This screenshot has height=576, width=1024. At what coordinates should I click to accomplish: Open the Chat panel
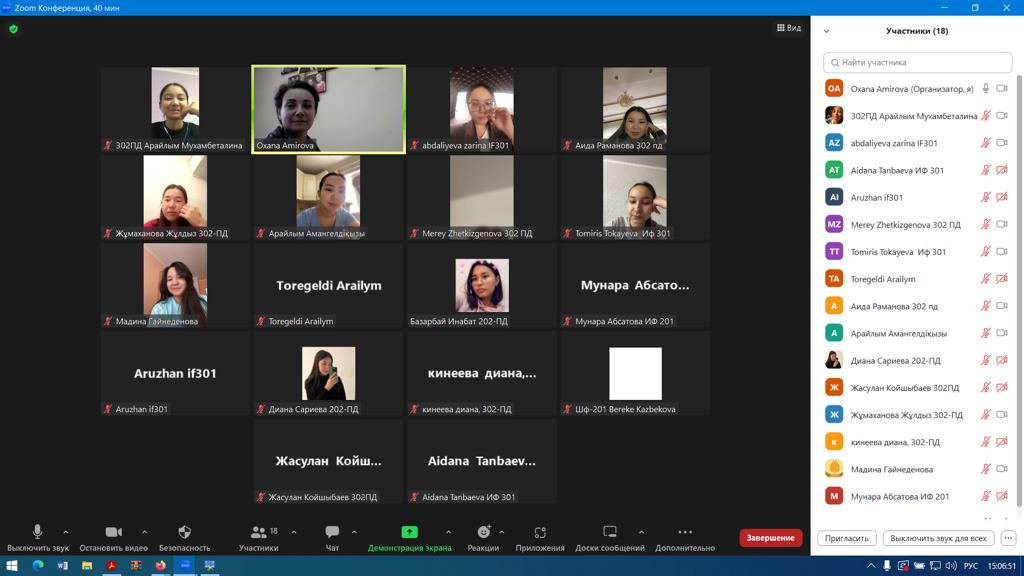click(332, 533)
